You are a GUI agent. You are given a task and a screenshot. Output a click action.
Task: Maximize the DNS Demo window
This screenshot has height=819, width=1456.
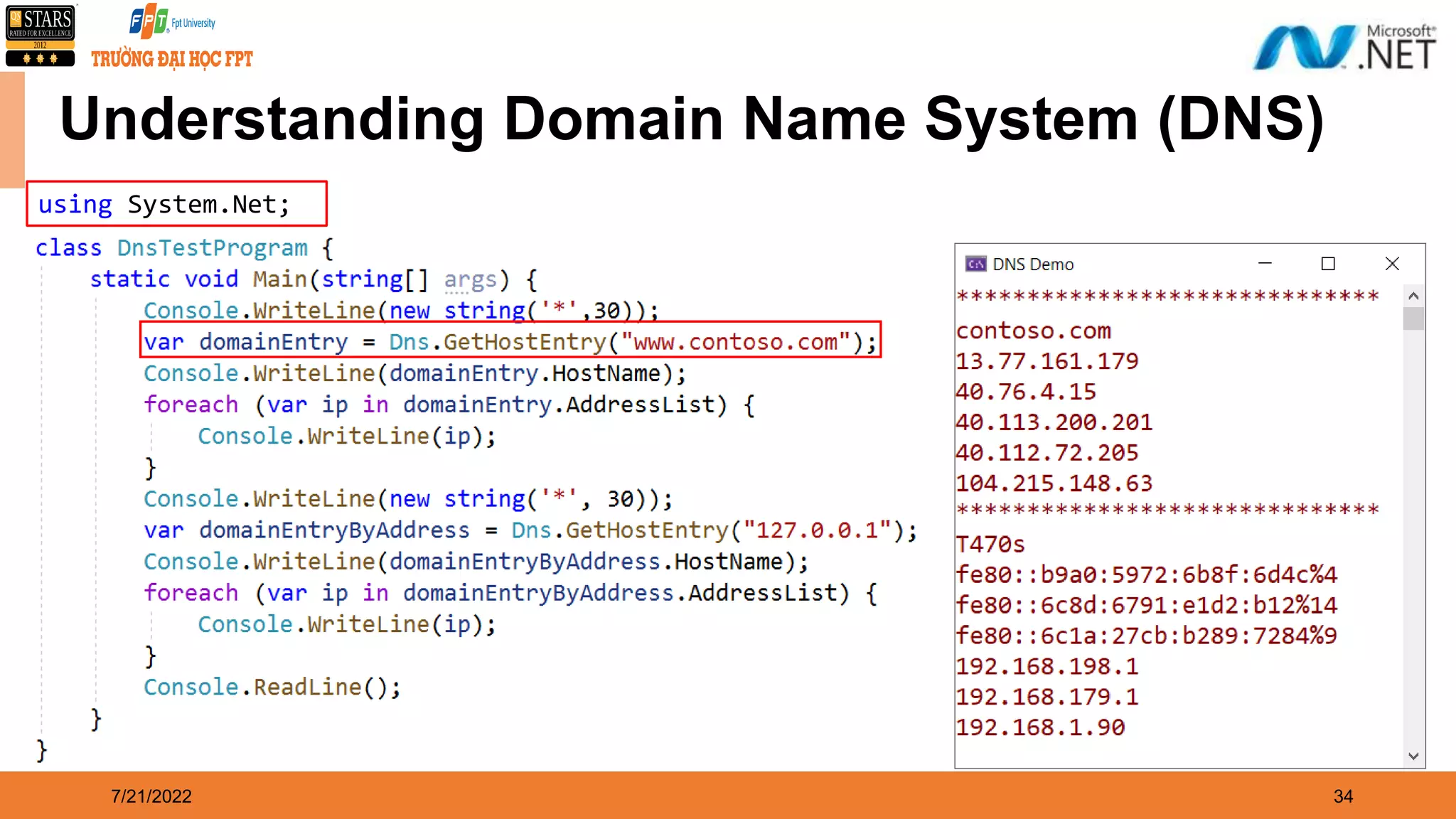tap(1328, 264)
